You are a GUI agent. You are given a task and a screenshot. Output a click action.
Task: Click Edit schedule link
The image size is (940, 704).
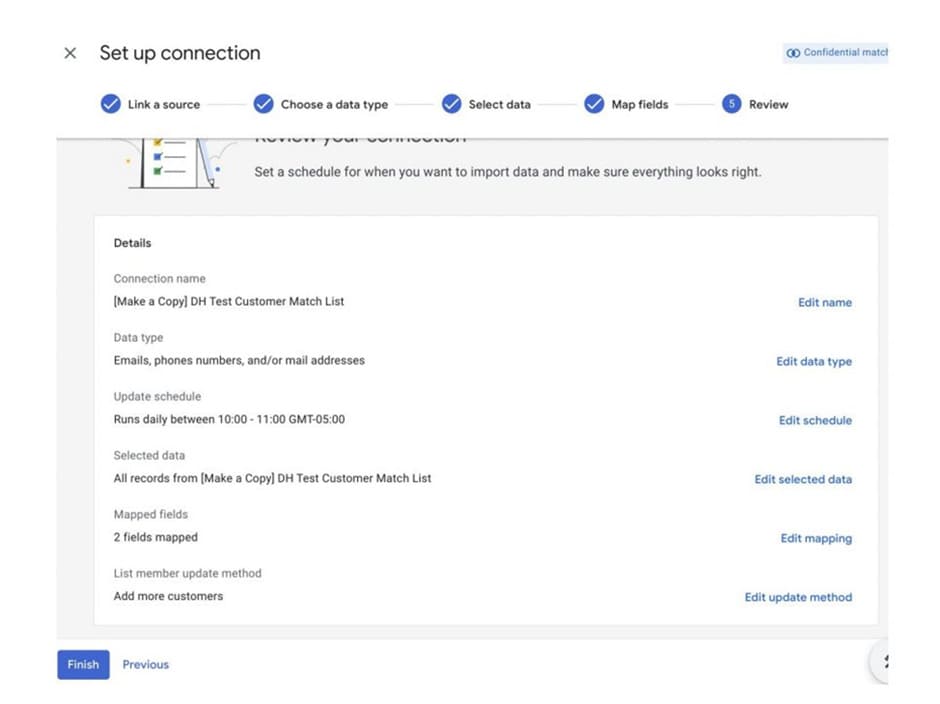(815, 420)
